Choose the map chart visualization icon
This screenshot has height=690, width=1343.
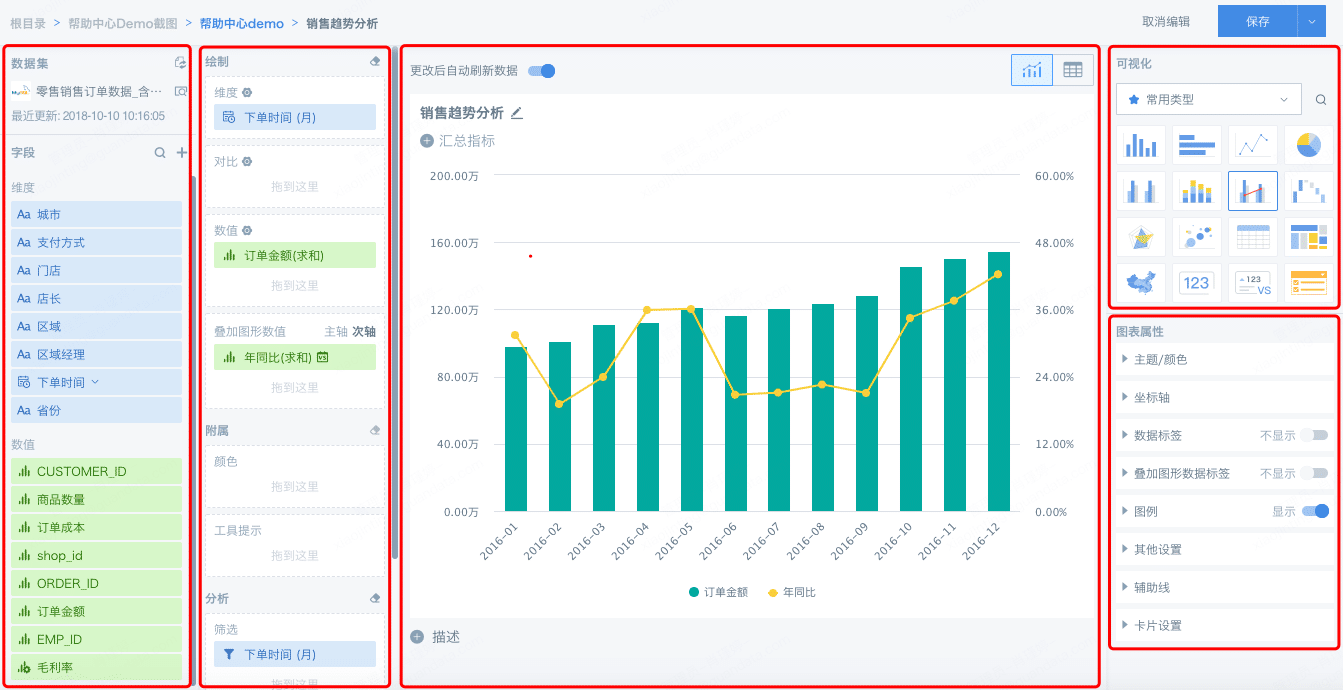click(x=1140, y=283)
